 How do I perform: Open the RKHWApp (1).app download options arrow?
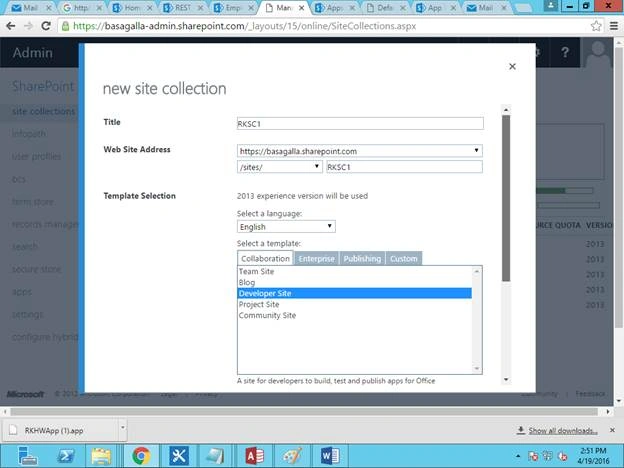123,428
